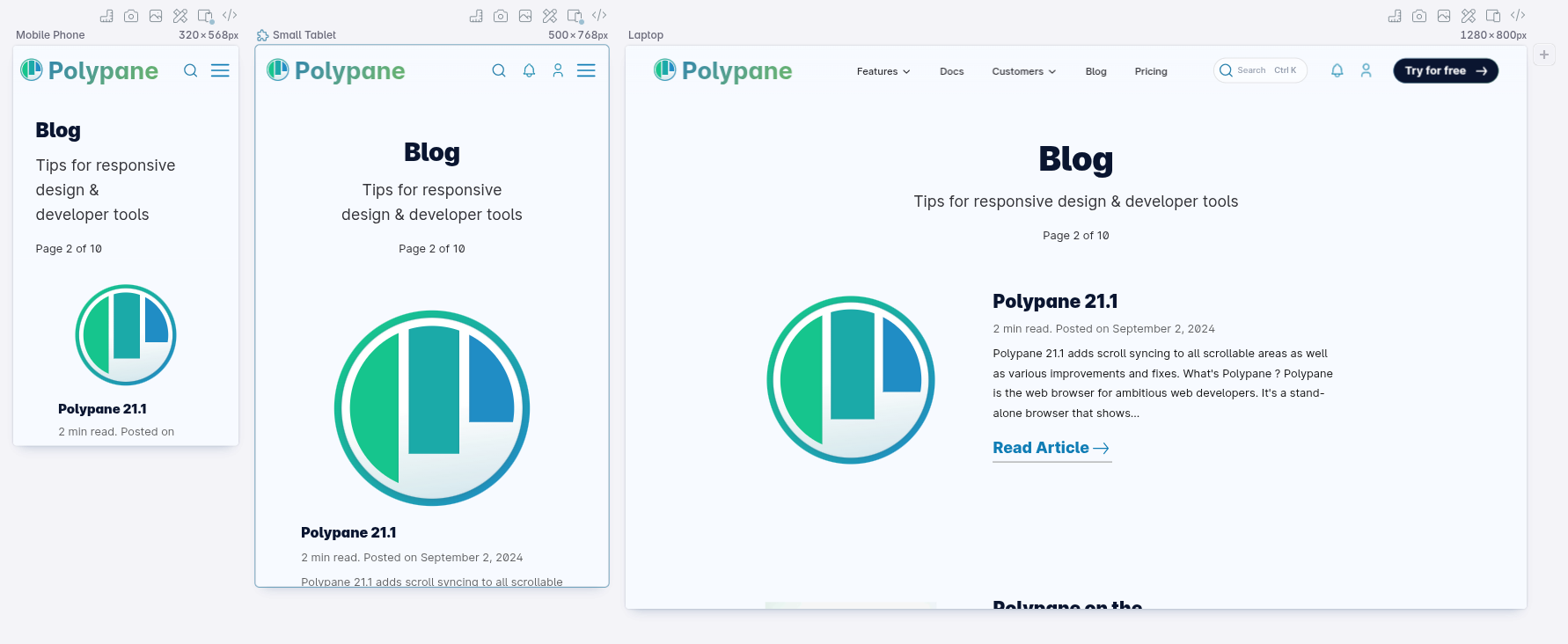Open devtools code icon for Laptop pane

coord(1518,16)
